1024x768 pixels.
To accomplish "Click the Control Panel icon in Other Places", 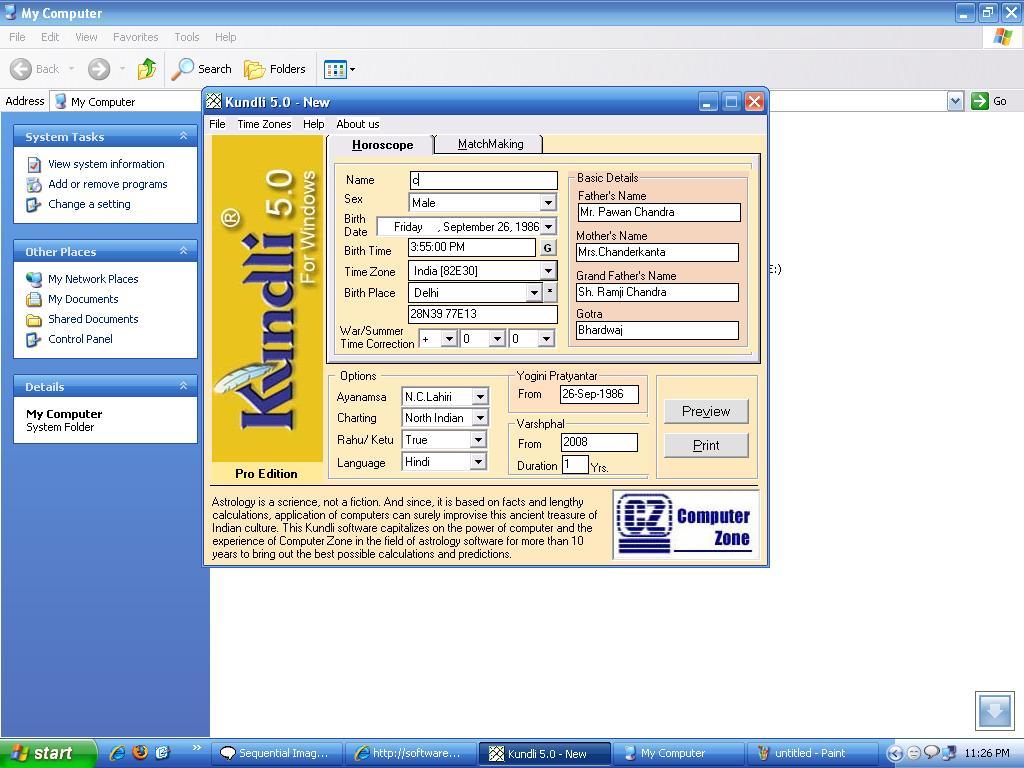I will 35,339.
